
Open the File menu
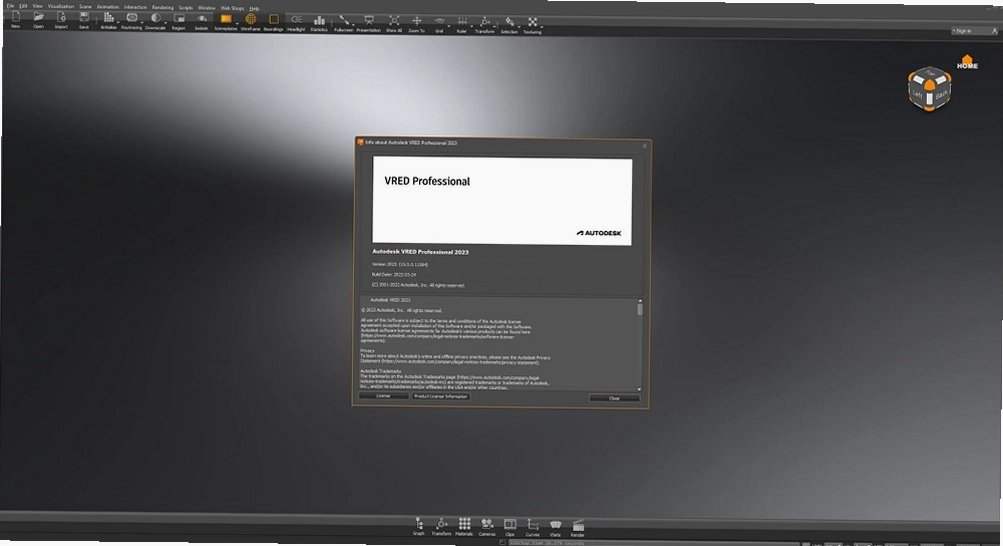(10, 6)
